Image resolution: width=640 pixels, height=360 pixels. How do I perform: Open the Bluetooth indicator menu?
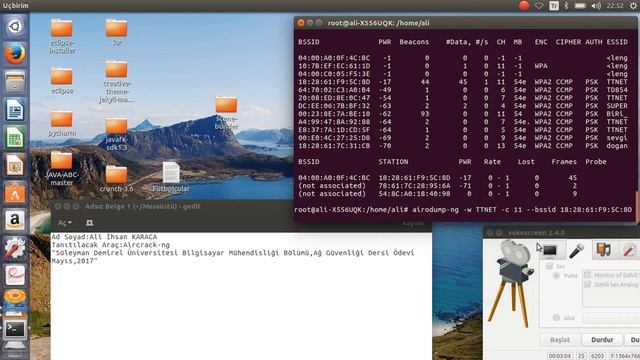[x=566, y=6]
